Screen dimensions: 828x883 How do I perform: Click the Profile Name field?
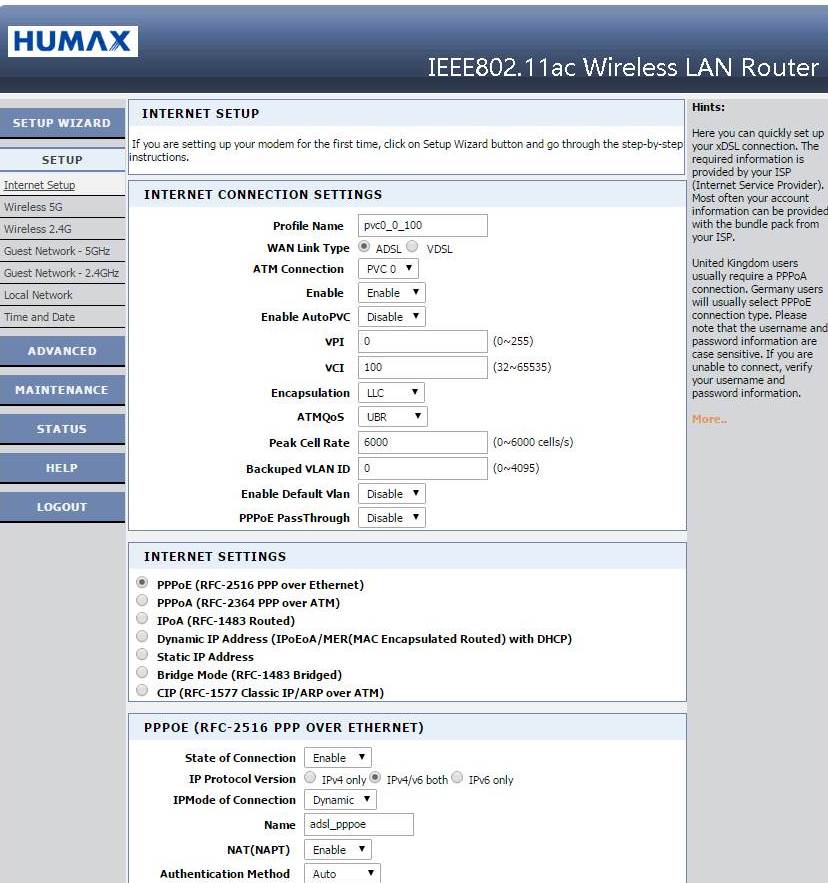point(422,225)
